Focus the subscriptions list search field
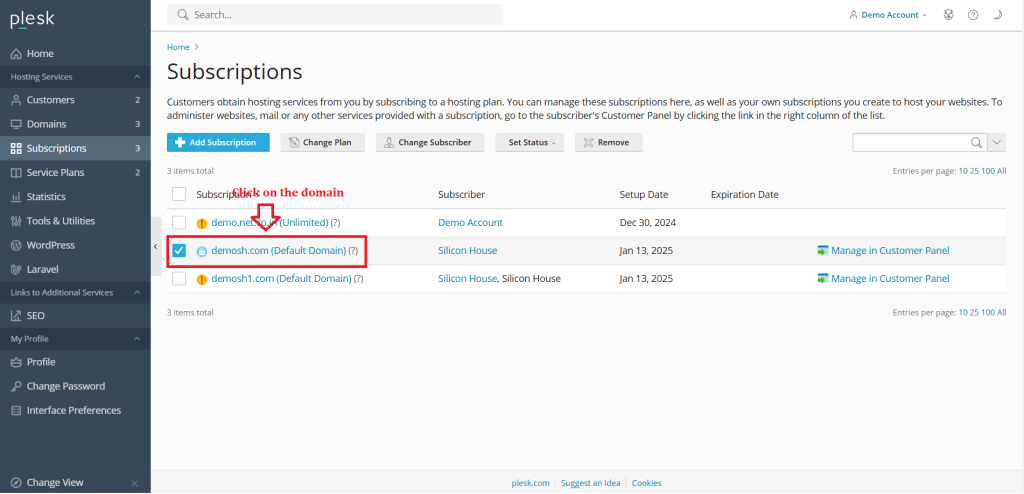This screenshot has width=1024, height=494. 911,142
